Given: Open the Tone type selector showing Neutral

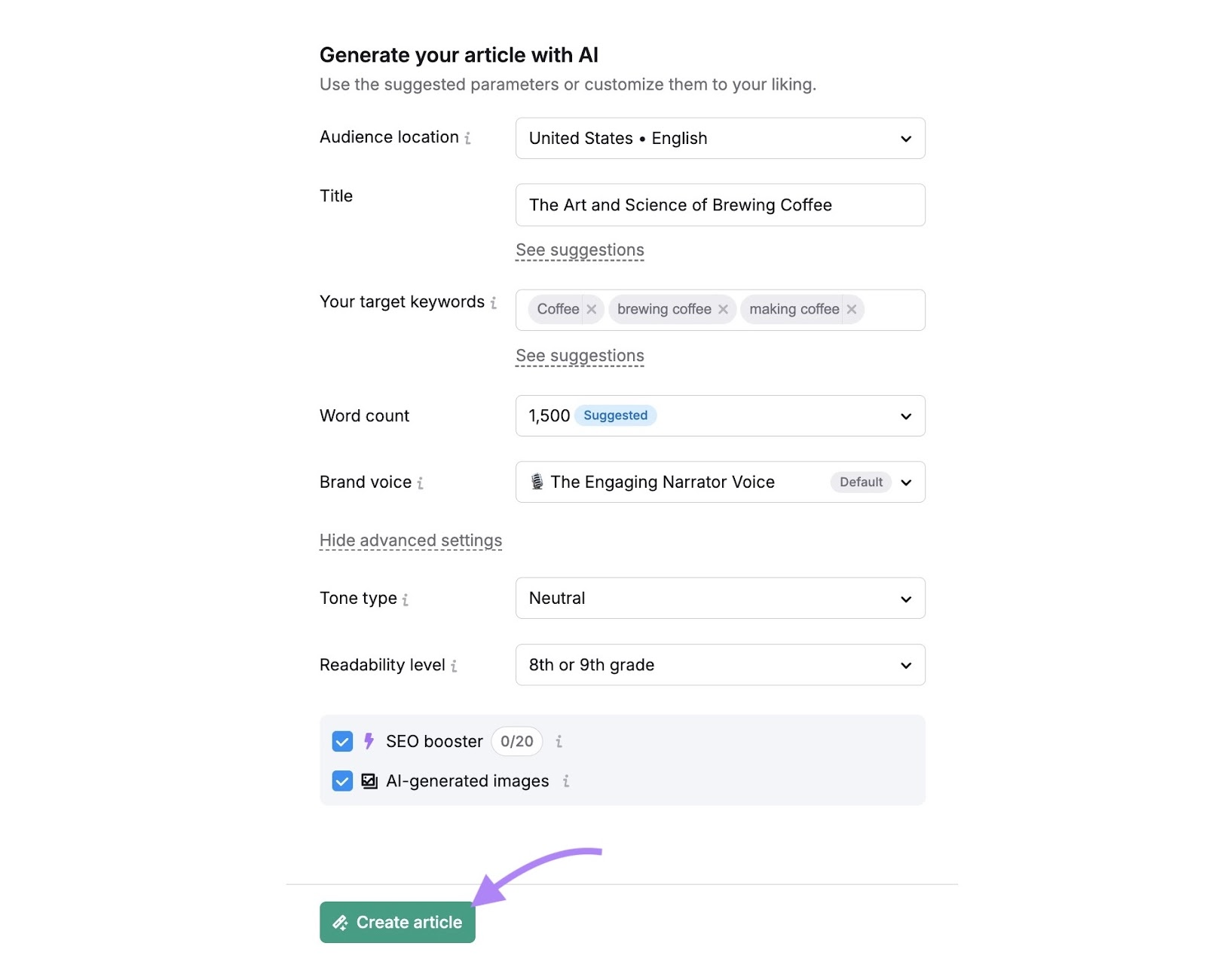Looking at the screenshot, I should pyautogui.click(x=905, y=598).
